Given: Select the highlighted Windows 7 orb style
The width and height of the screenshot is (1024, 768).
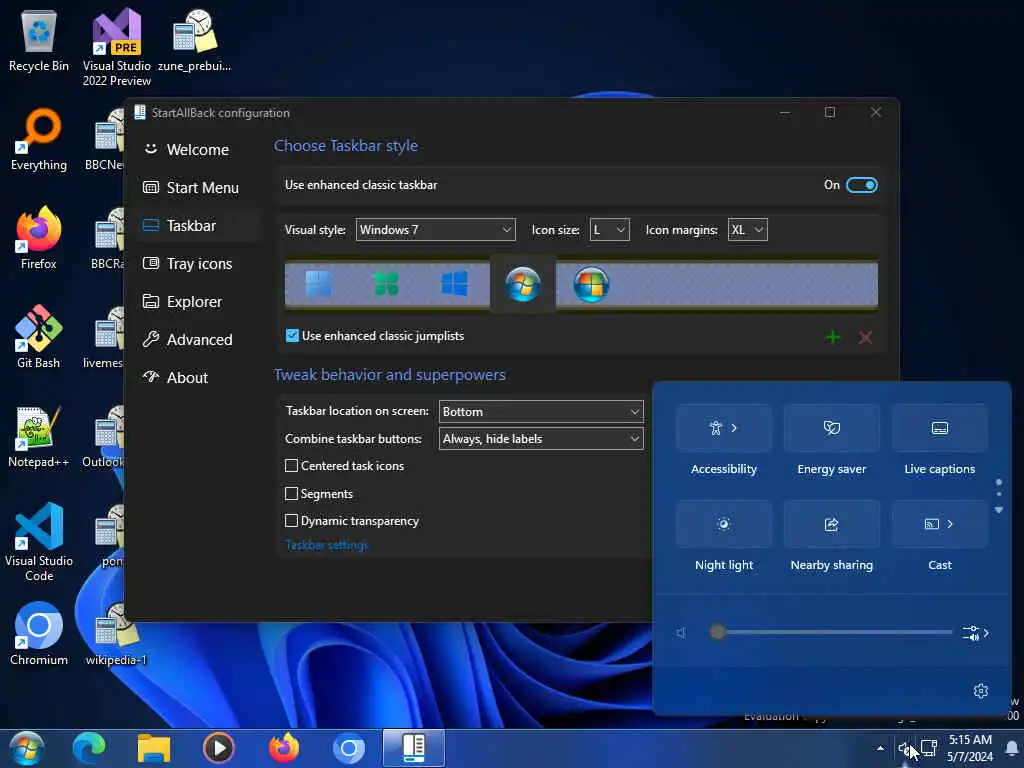Looking at the screenshot, I should (x=522, y=285).
